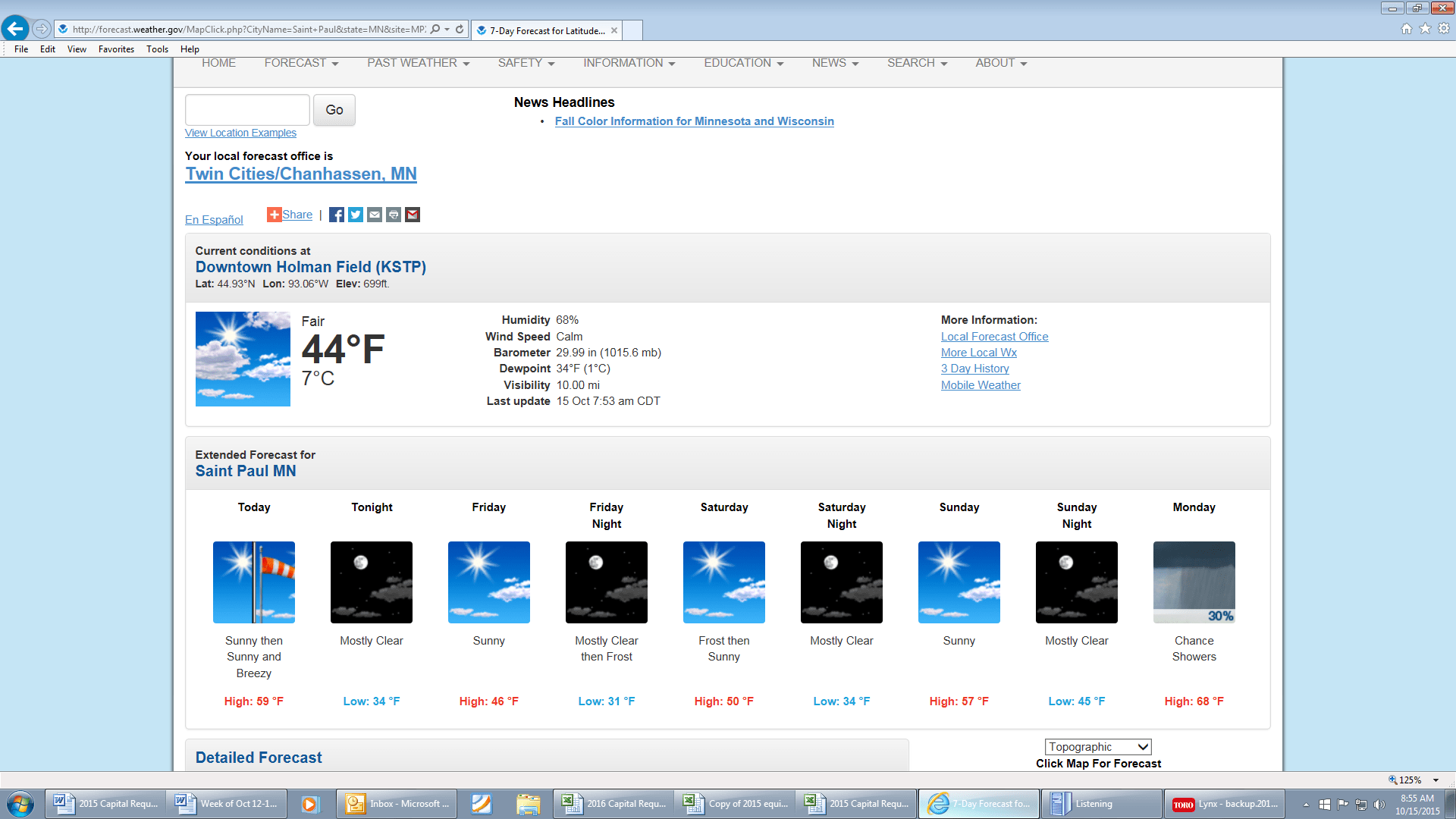Click the browser back arrow button
This screenshot has height=819, width=1456.
point(15,29)
